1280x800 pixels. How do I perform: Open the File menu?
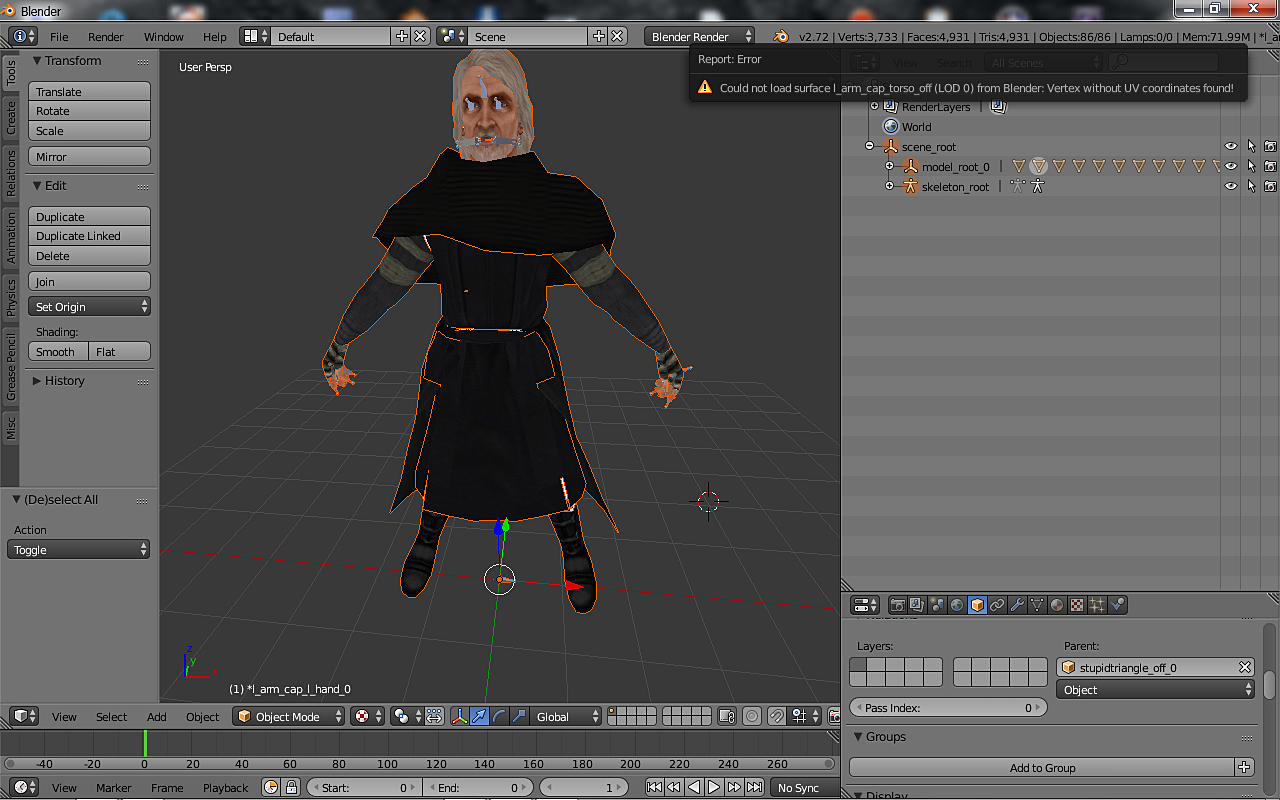point(59,37)
